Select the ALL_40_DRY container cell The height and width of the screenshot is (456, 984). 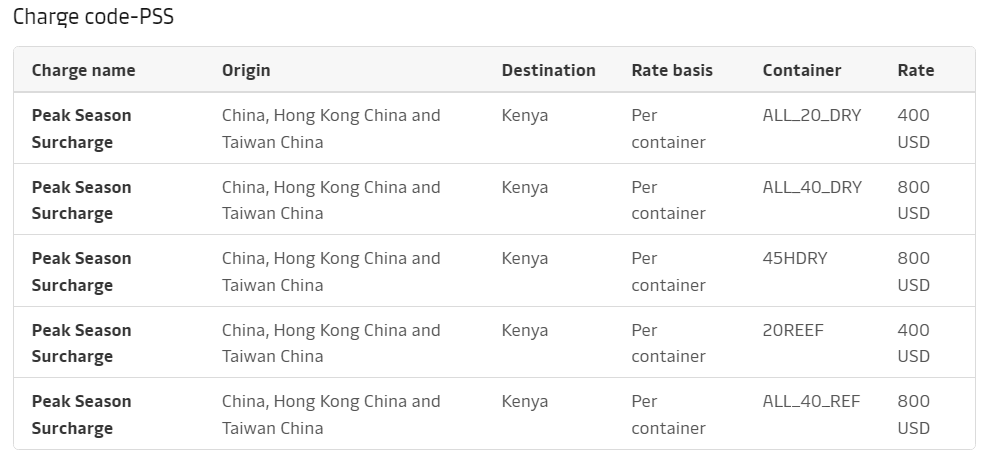(811, 187)
